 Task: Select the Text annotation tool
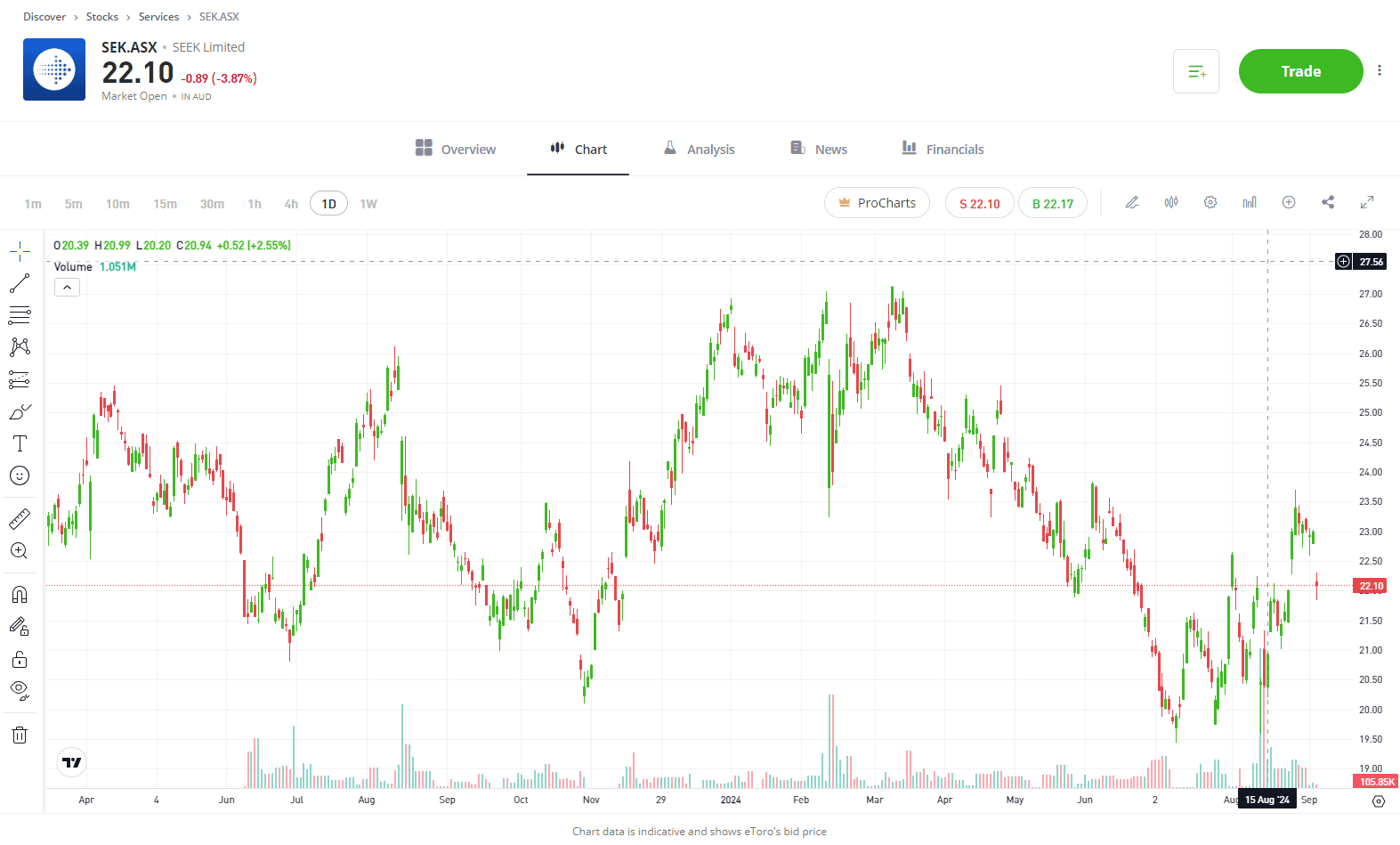tap(20, 443)
